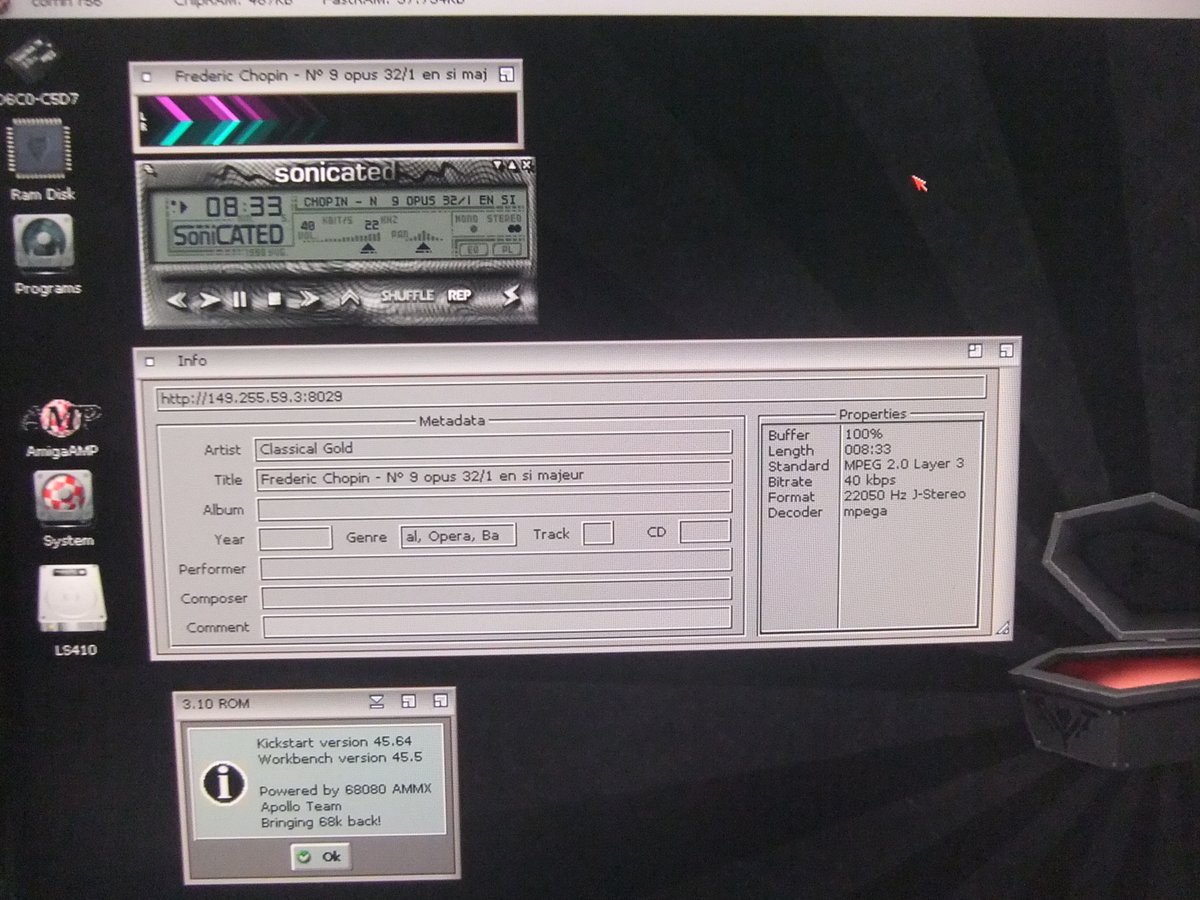This screenshot has width=1200, height=900.
Task: Pause the Chopin track
Action: (240, 299)
